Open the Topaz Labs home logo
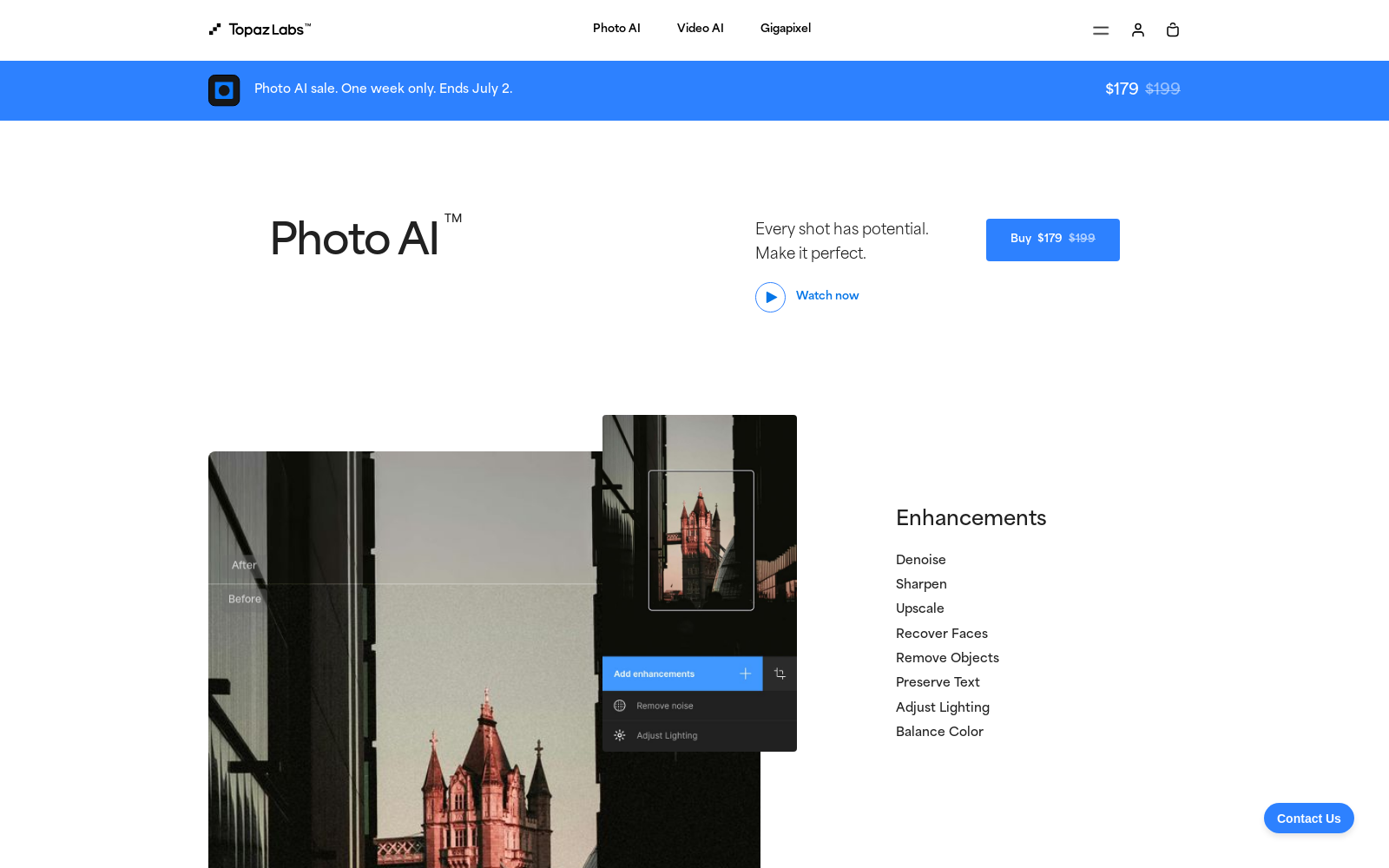The width and height of the screenshot is (1389, 868). 260,30
